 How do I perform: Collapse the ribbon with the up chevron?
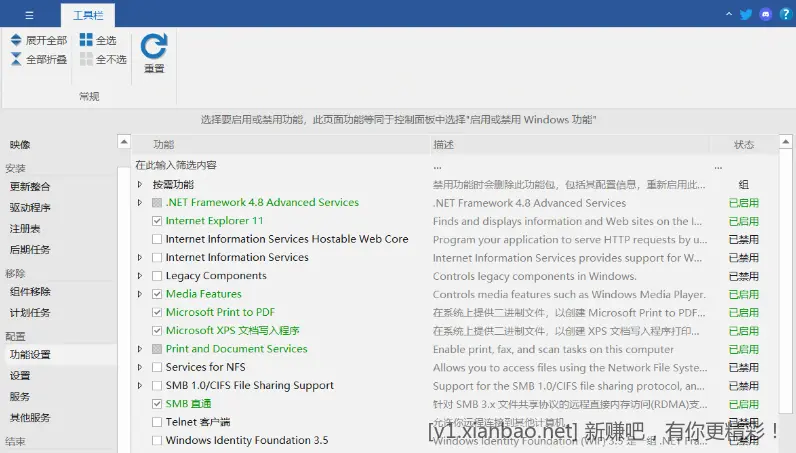click(728, 15)
